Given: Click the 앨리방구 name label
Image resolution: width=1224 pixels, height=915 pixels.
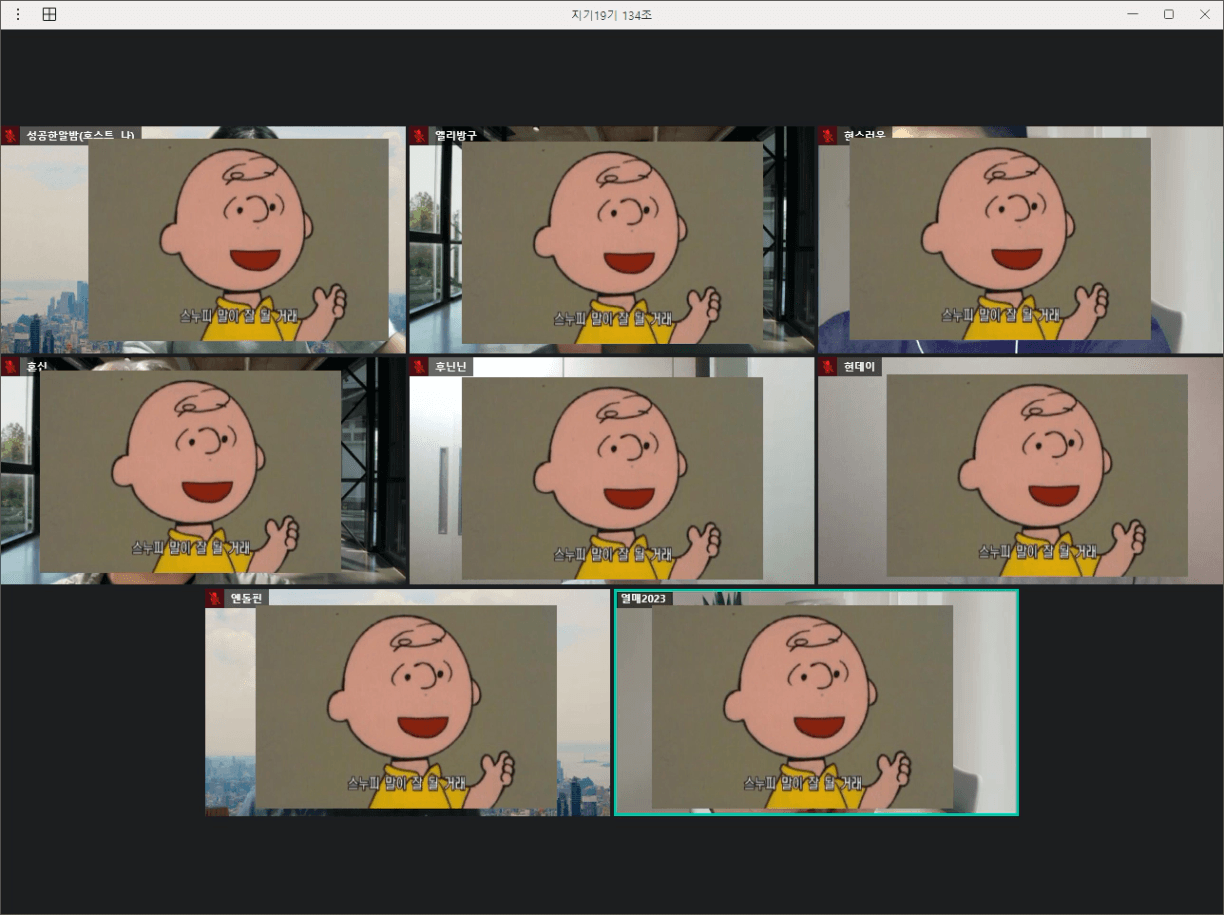Looking at the screenshot, I should pos(455,135).
